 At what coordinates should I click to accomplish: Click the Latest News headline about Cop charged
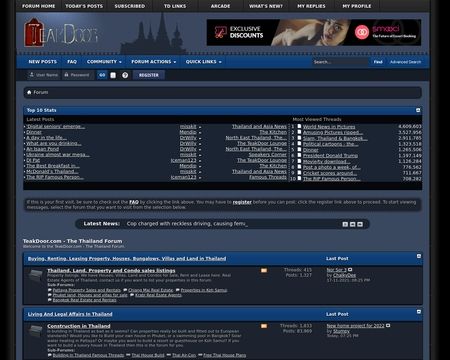[x=187, y=224]
